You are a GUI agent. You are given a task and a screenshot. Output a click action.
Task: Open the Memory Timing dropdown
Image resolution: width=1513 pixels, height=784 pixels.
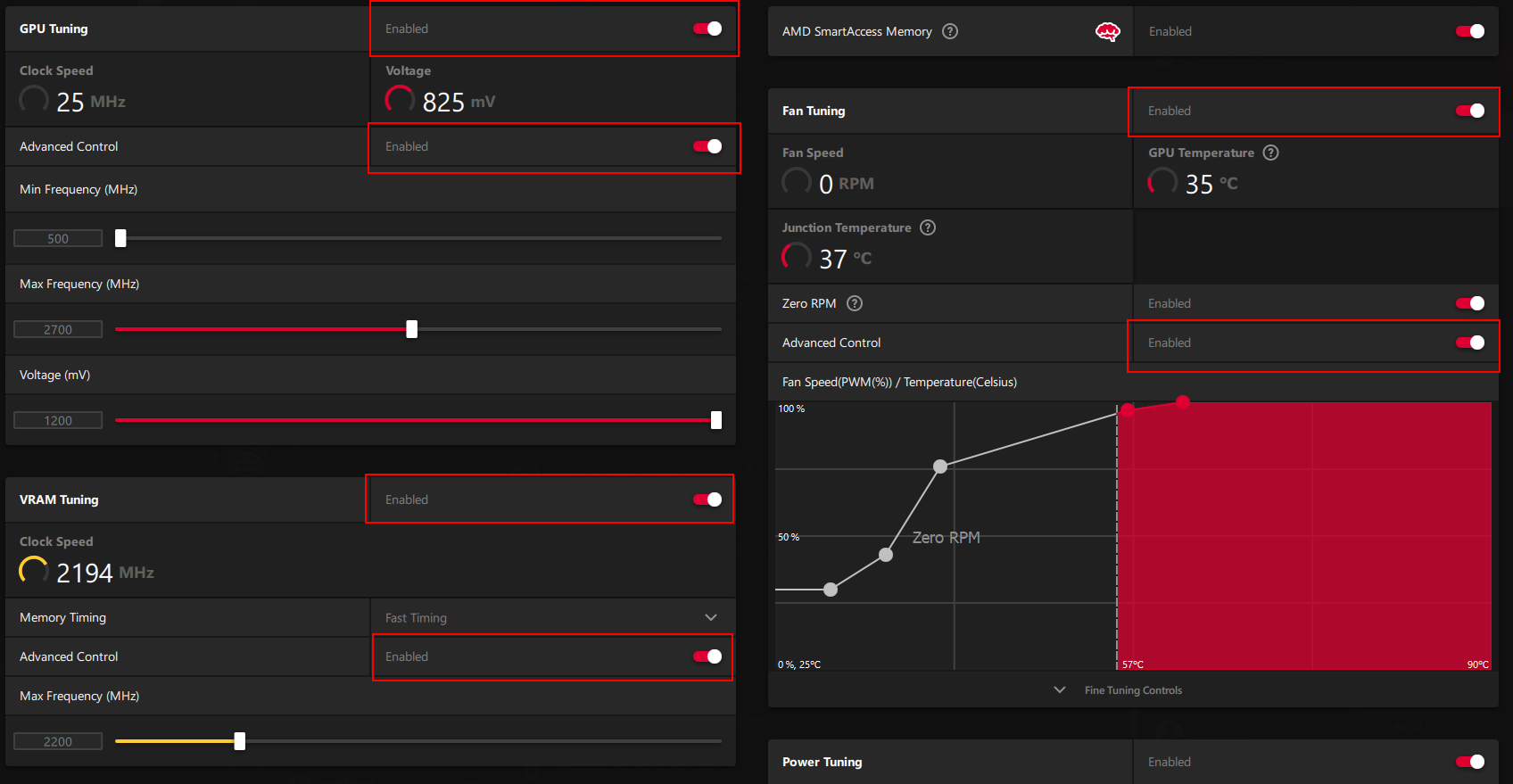tap(710, 617)
